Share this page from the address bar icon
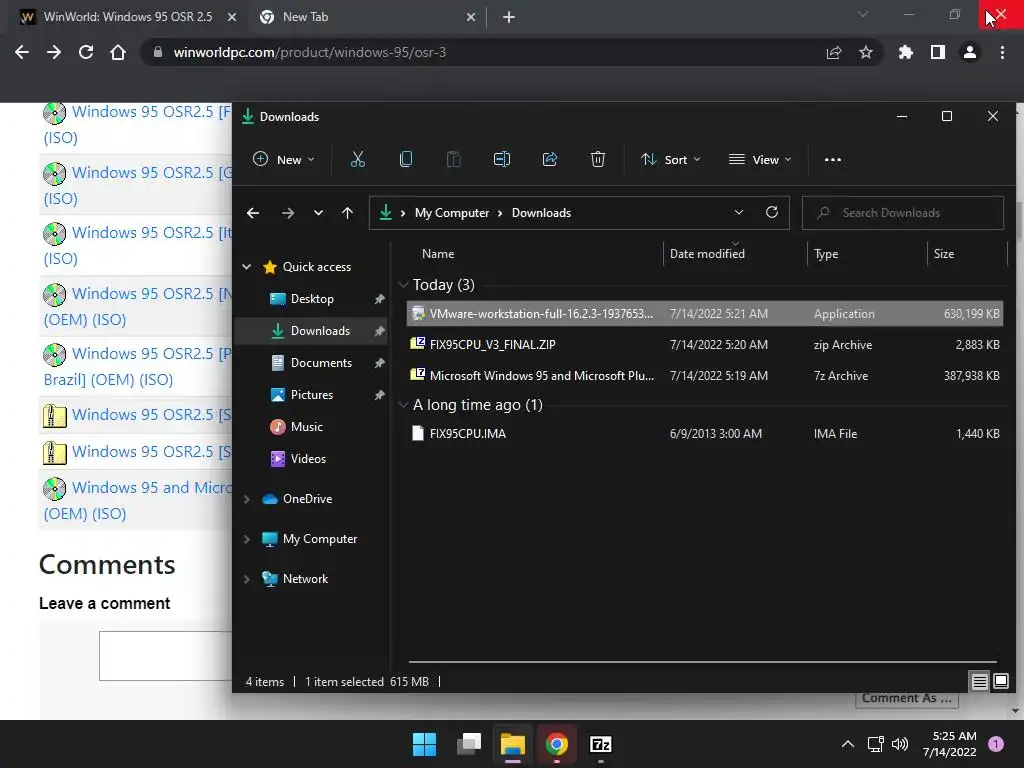Viewport: 1024px width, 768px height. click(833, 52)
